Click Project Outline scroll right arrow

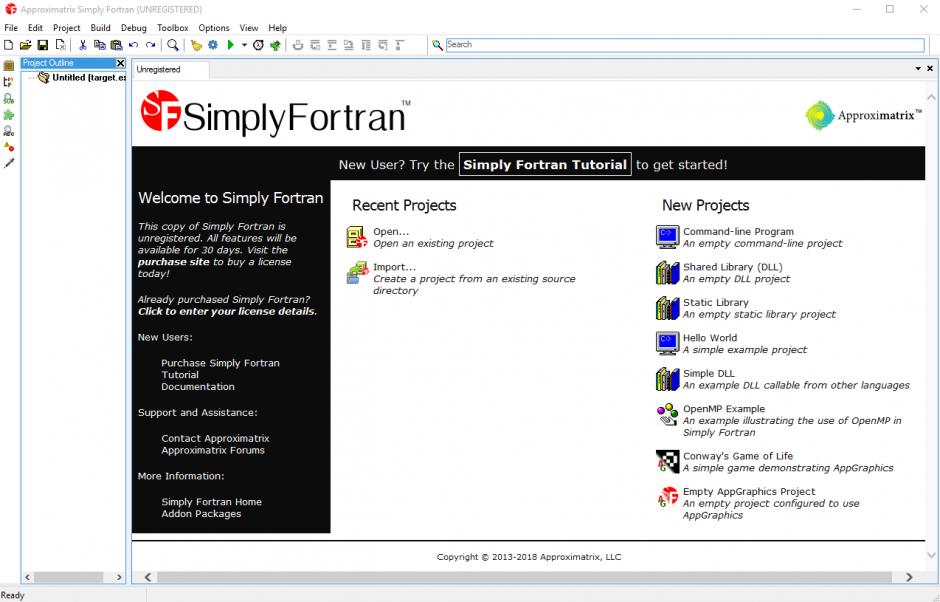[x=119, y=577]
